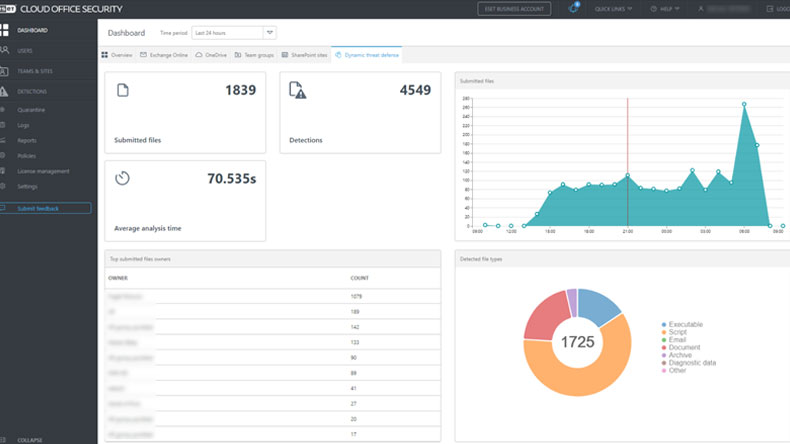Click the Detections warning triangle icon
Viewport: 790px width, 444px height.
(5, 91)
